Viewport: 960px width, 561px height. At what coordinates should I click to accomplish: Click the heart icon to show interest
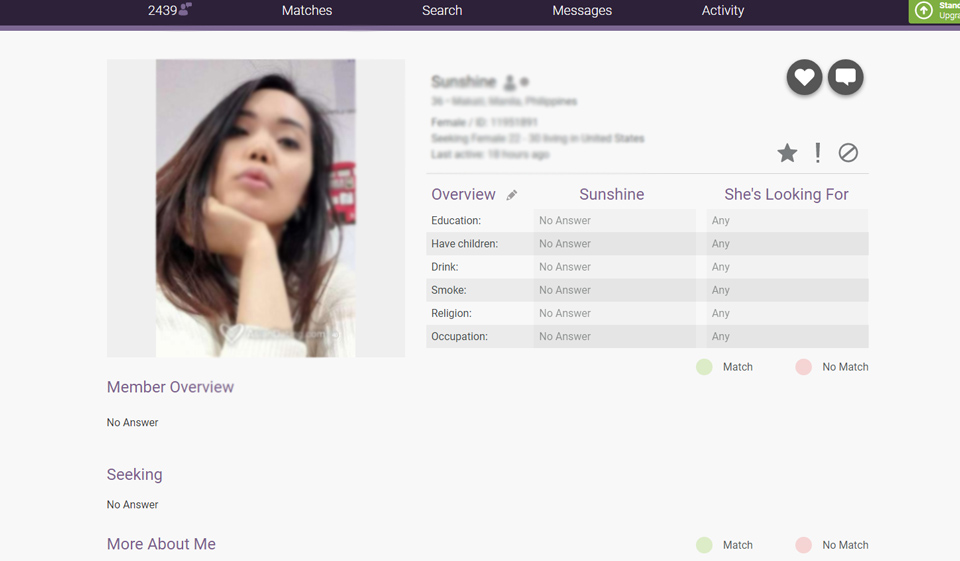pos(804,77)
